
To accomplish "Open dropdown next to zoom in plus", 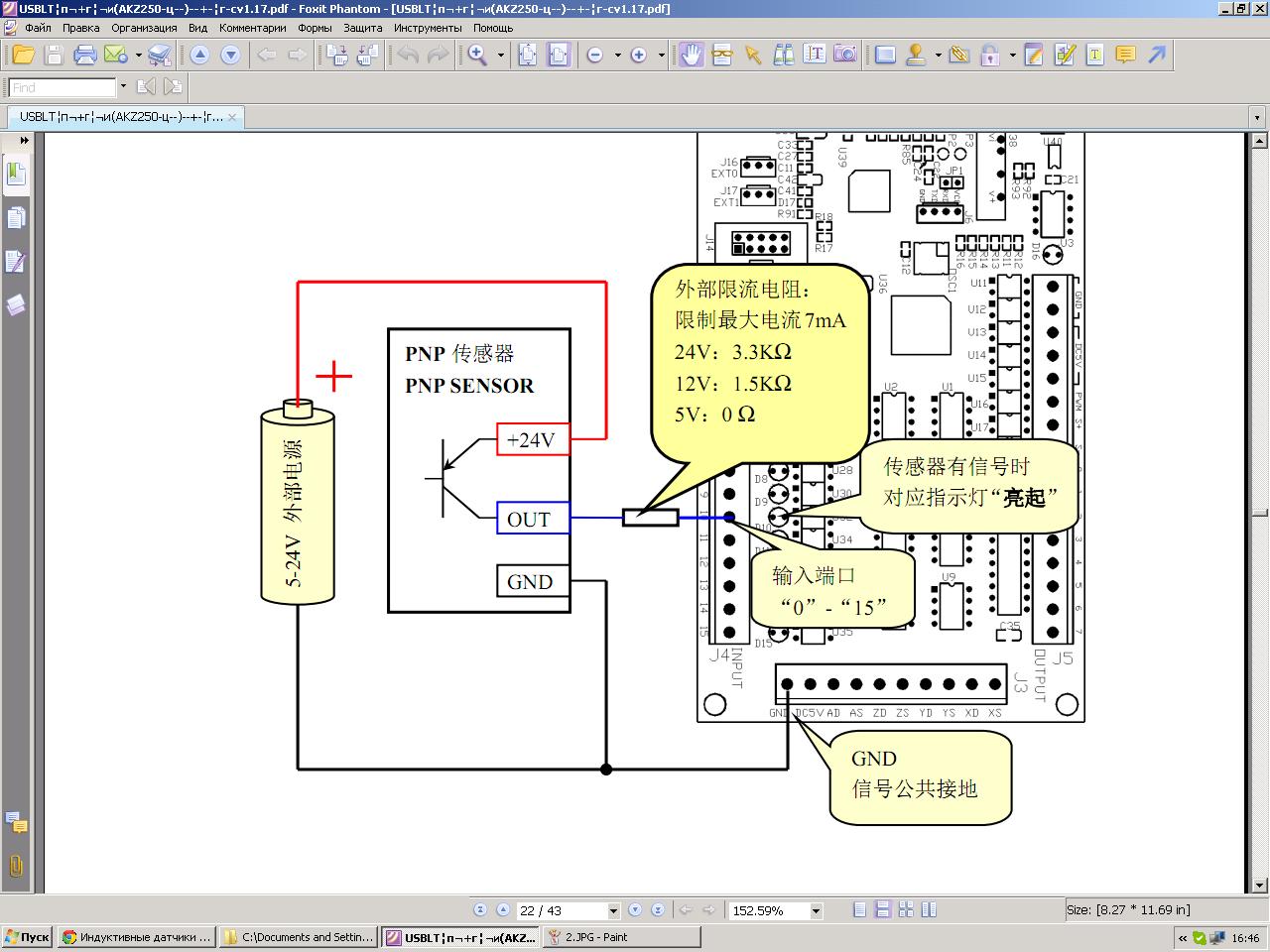I will [661, 55].
